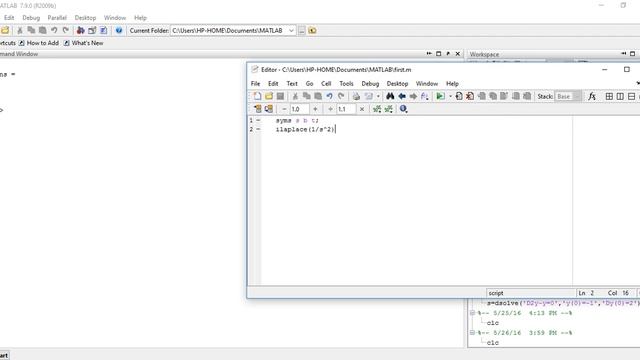Open MATLAB Help from the blue question icon

click(x=119, y=30)
